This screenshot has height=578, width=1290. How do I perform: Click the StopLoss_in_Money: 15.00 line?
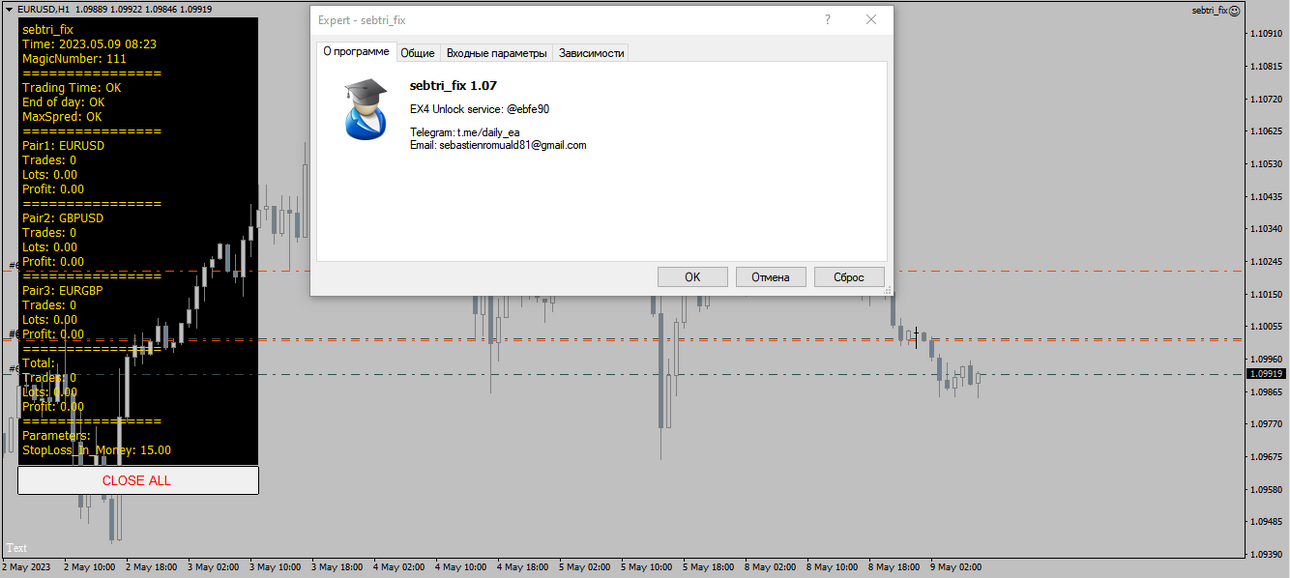click(x=96, y=450)
